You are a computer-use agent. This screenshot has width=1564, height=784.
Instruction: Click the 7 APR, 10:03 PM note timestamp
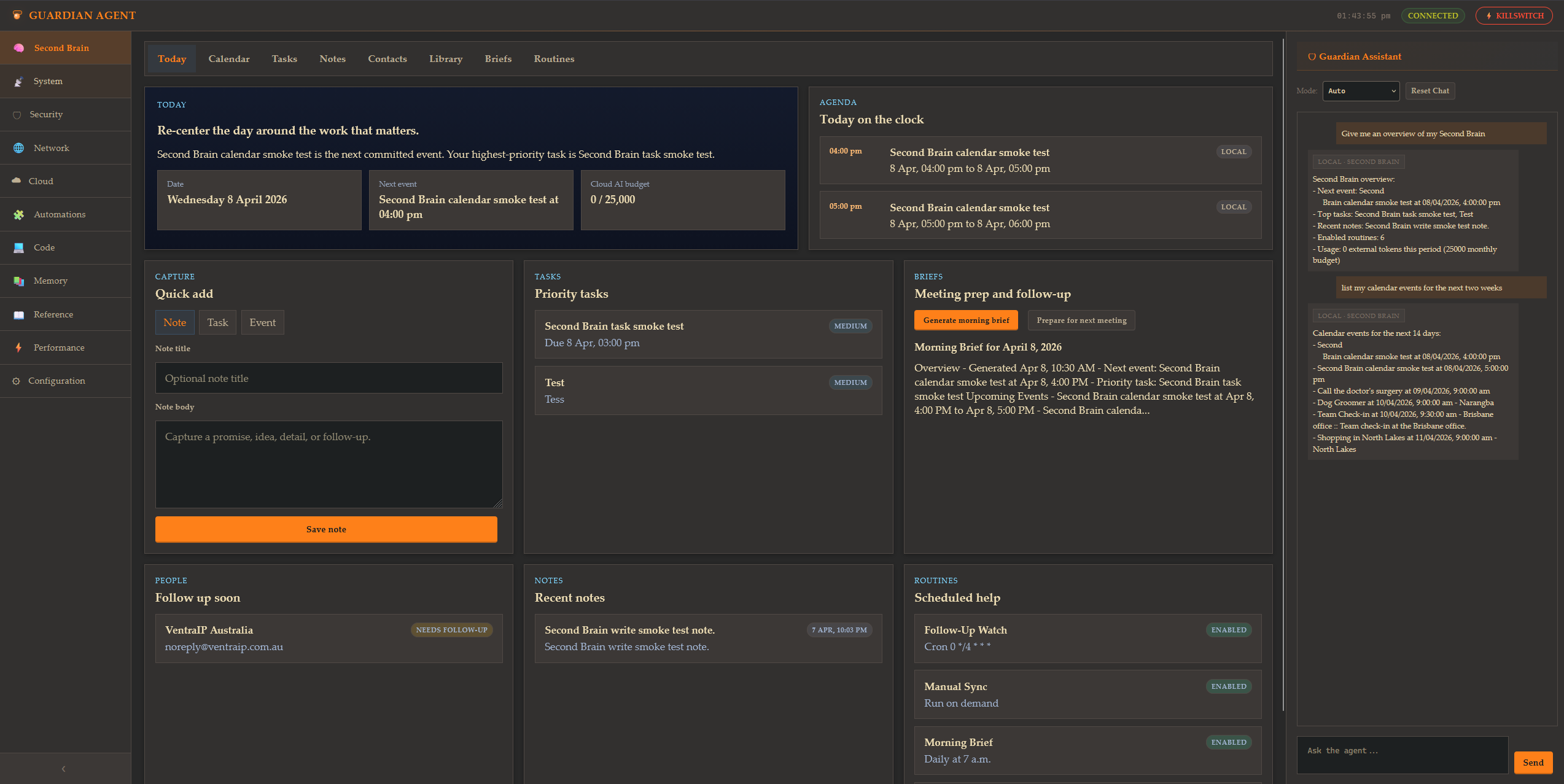click(839, 630)
